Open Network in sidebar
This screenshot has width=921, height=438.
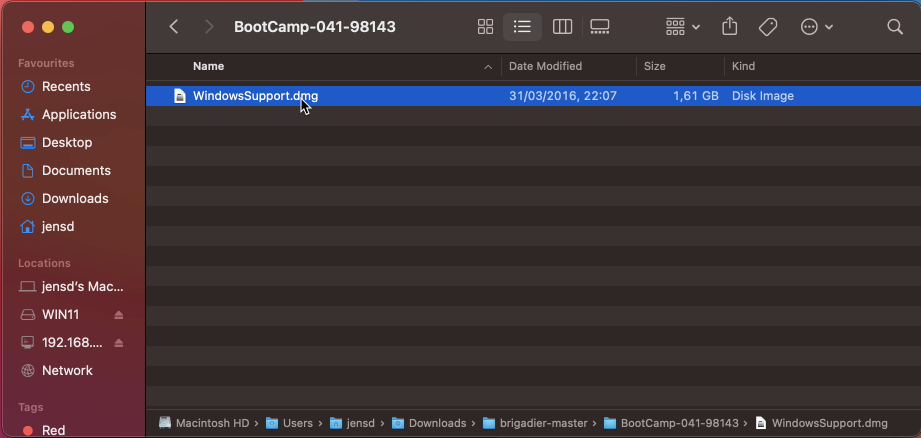coord(56,370)
